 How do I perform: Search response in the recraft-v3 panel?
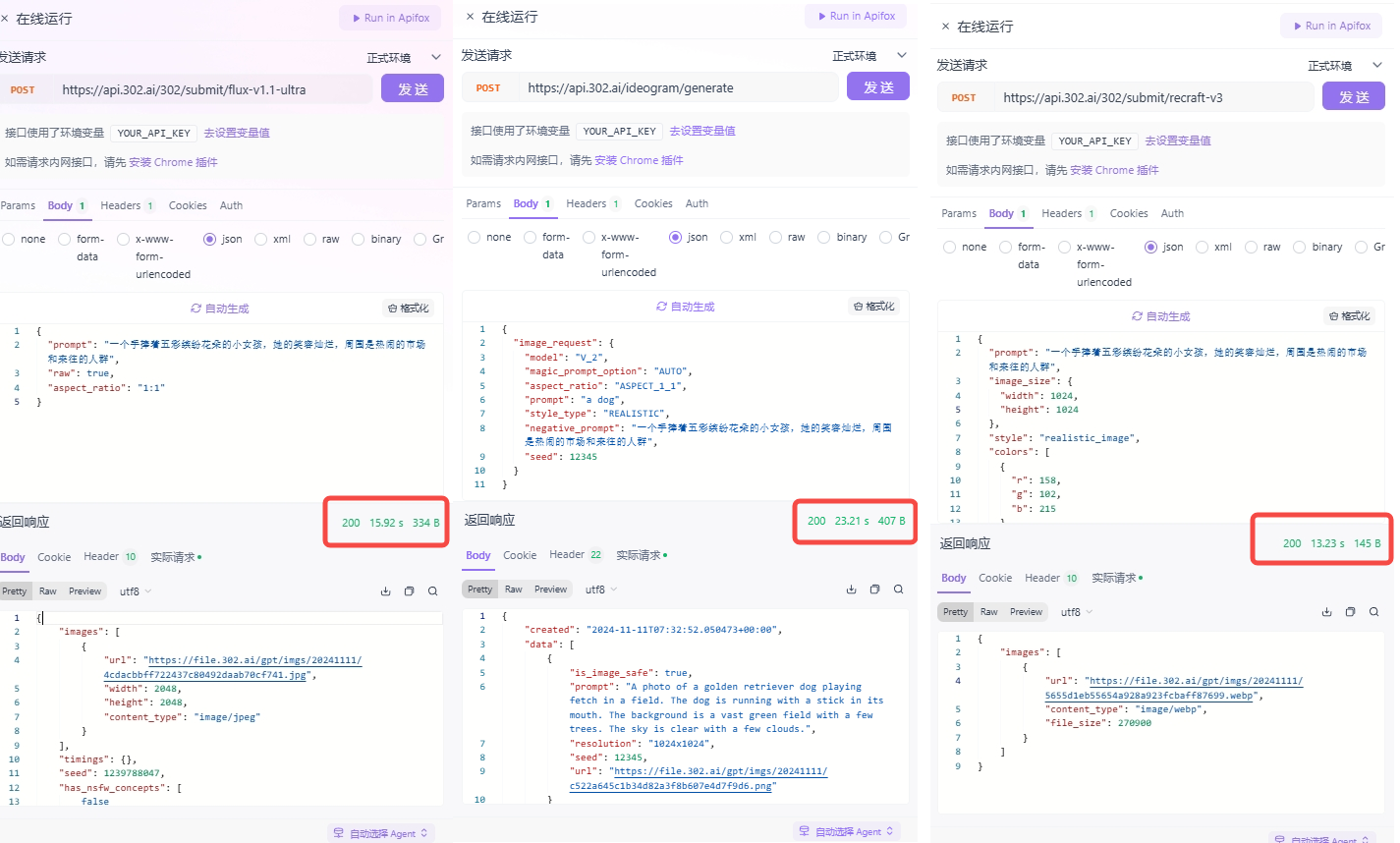pos(1373,611)
